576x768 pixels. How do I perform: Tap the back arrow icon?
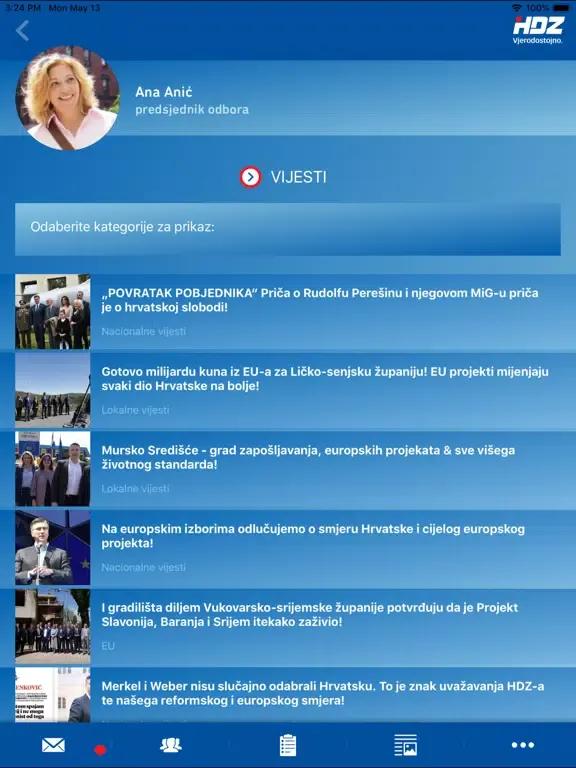point(23,31)
